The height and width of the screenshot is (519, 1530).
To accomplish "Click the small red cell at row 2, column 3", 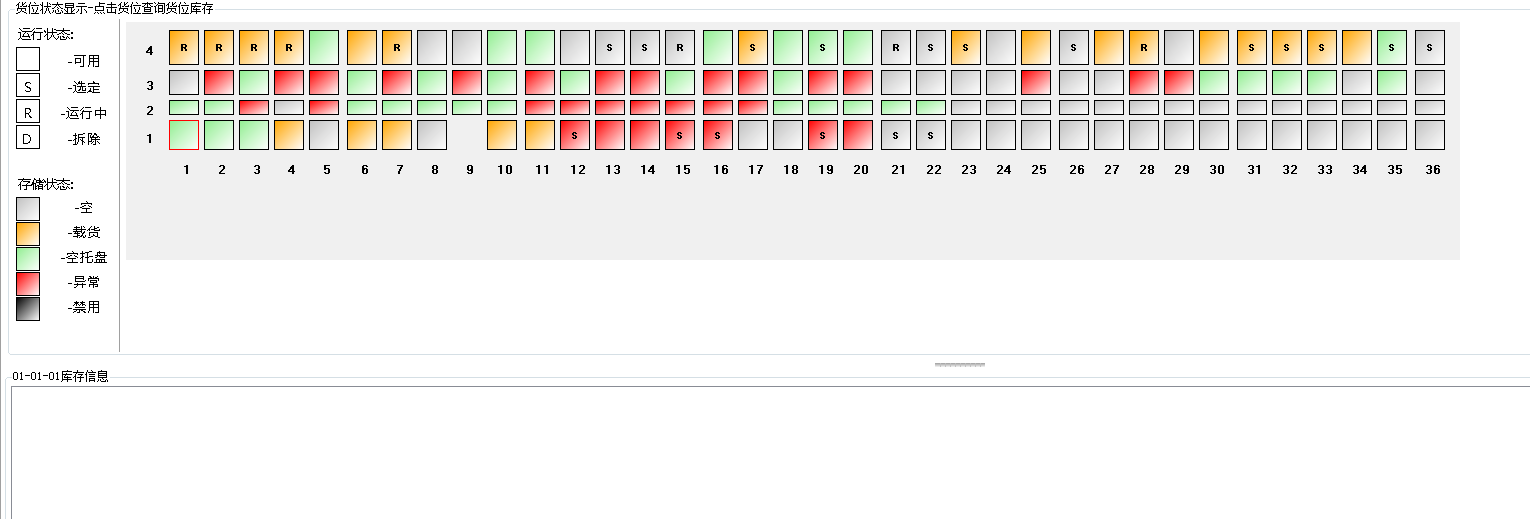I will [254, 107].
